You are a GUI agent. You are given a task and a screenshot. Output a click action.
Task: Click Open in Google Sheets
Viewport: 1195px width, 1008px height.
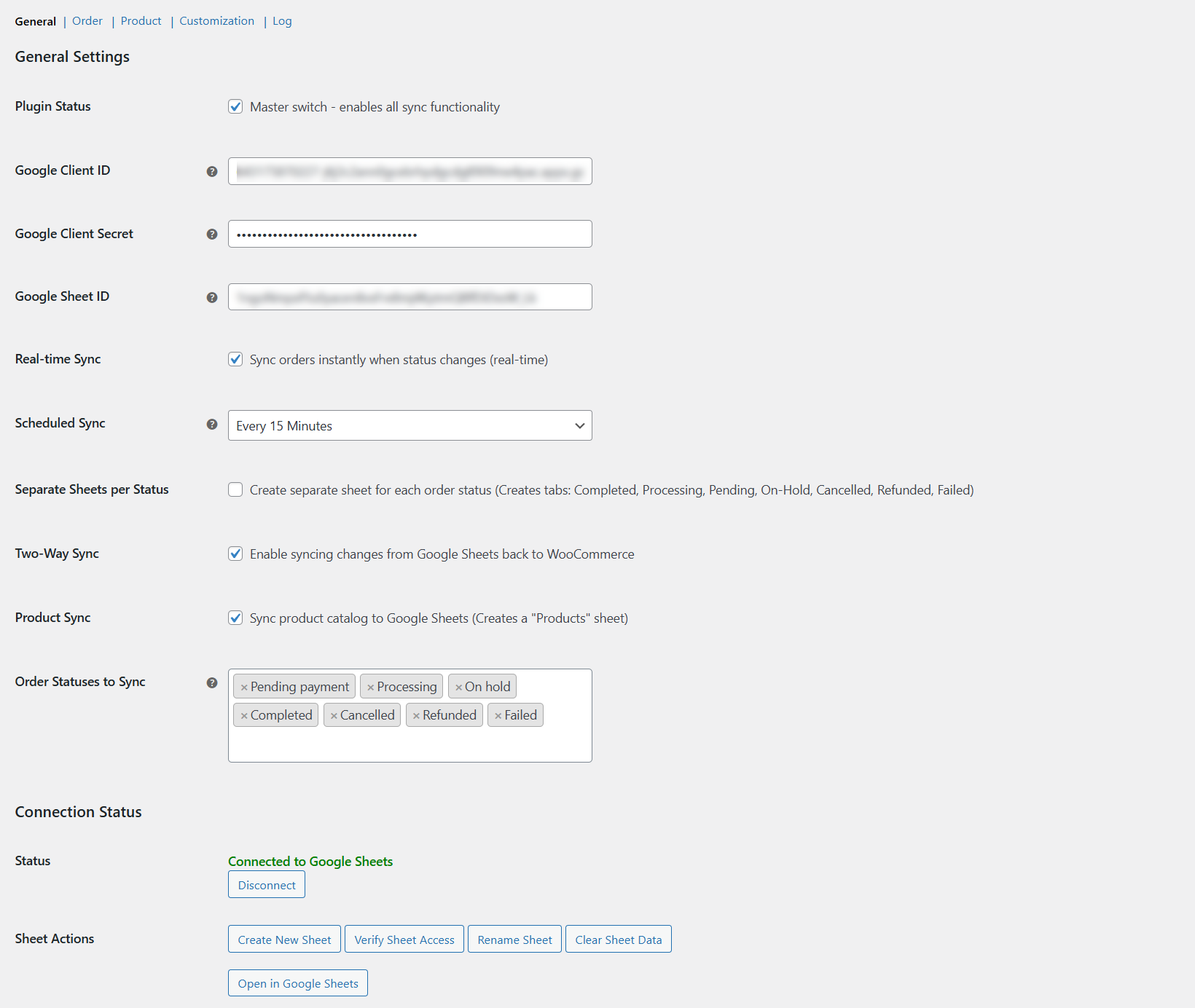click(x=297, y=983)
